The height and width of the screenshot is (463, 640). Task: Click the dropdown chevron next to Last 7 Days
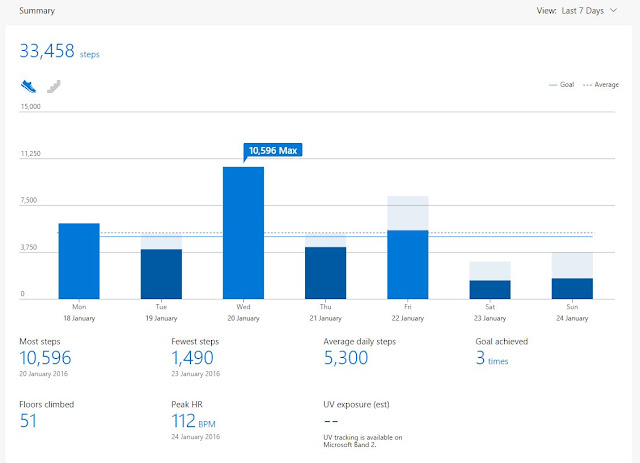pyautogui.click(x=613, y=11)
